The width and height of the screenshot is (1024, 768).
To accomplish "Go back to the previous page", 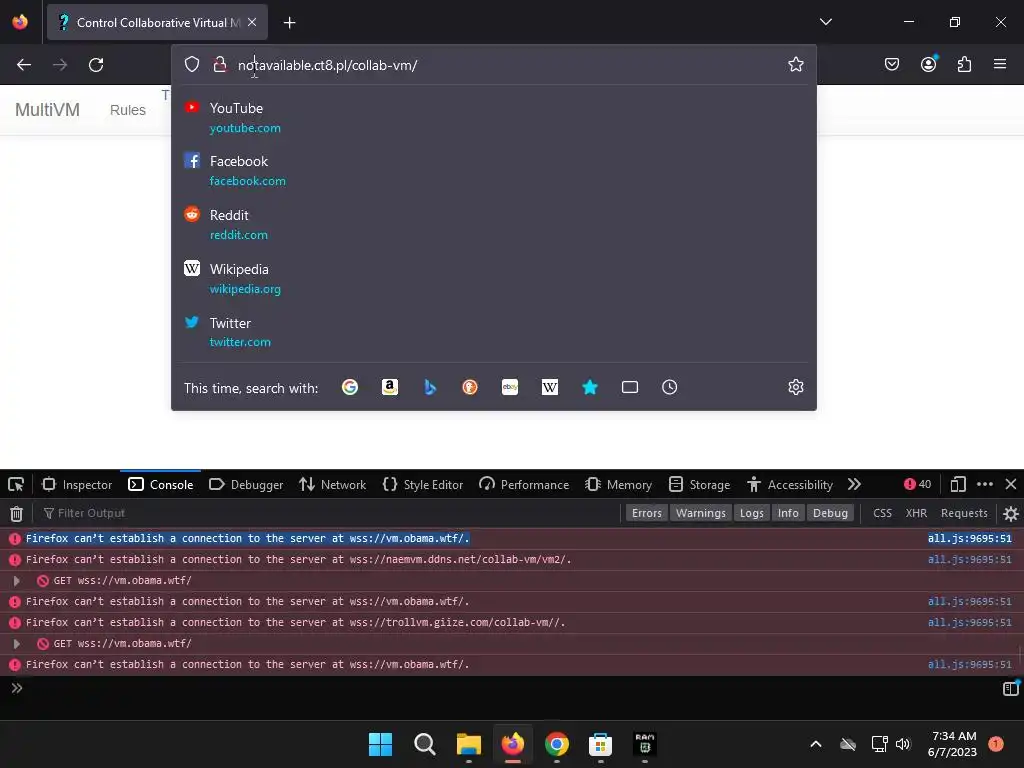I will 24,65.
